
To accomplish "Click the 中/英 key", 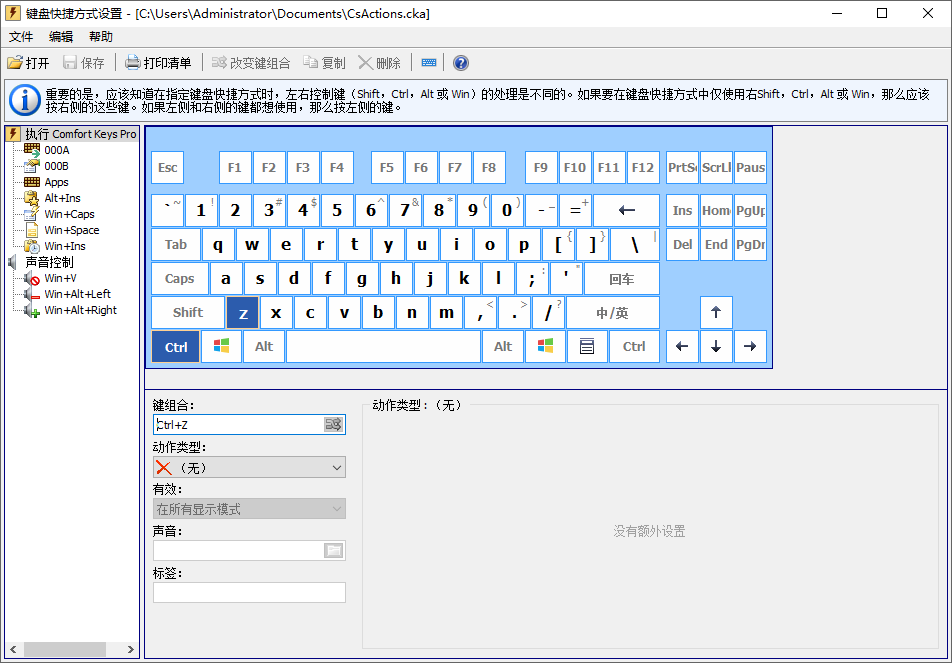I will [x=613, y=313].
